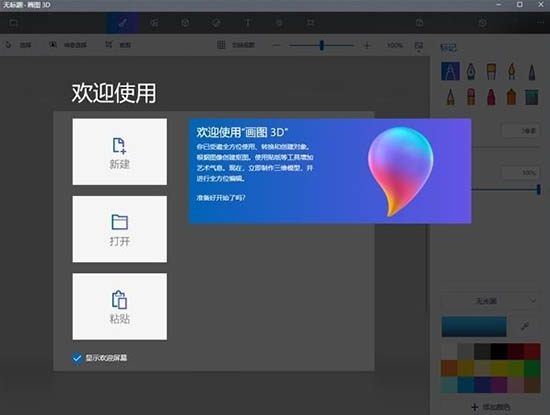This screenshot has width=550, height=415.
Task: Select the Fill bucket tool
Action: pyautogui.click(x=532, y=97)
